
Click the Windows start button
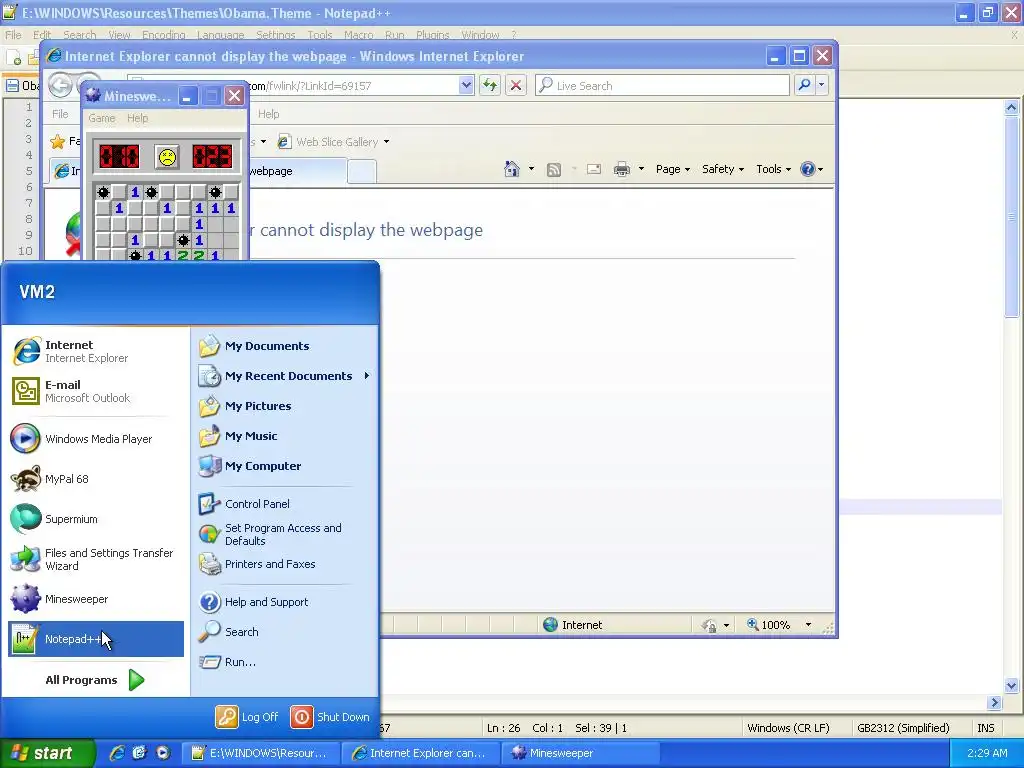(x=47, y=753)
